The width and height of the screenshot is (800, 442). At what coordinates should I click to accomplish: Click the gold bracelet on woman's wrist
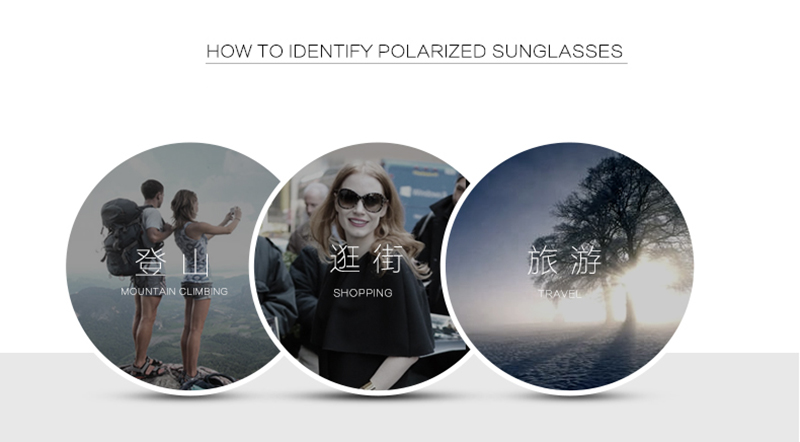pos(368,385)
